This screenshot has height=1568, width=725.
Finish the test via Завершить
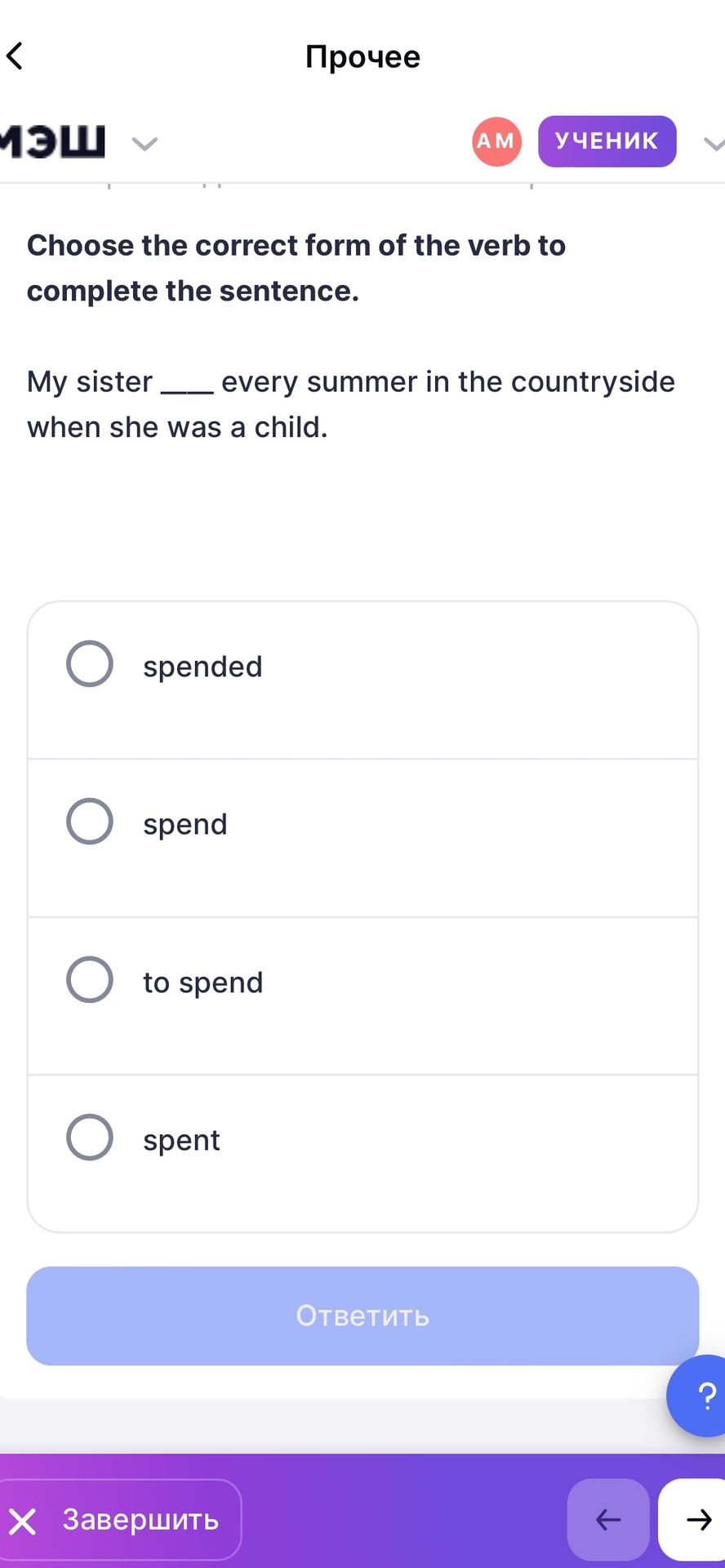(x=120, y=1520)
